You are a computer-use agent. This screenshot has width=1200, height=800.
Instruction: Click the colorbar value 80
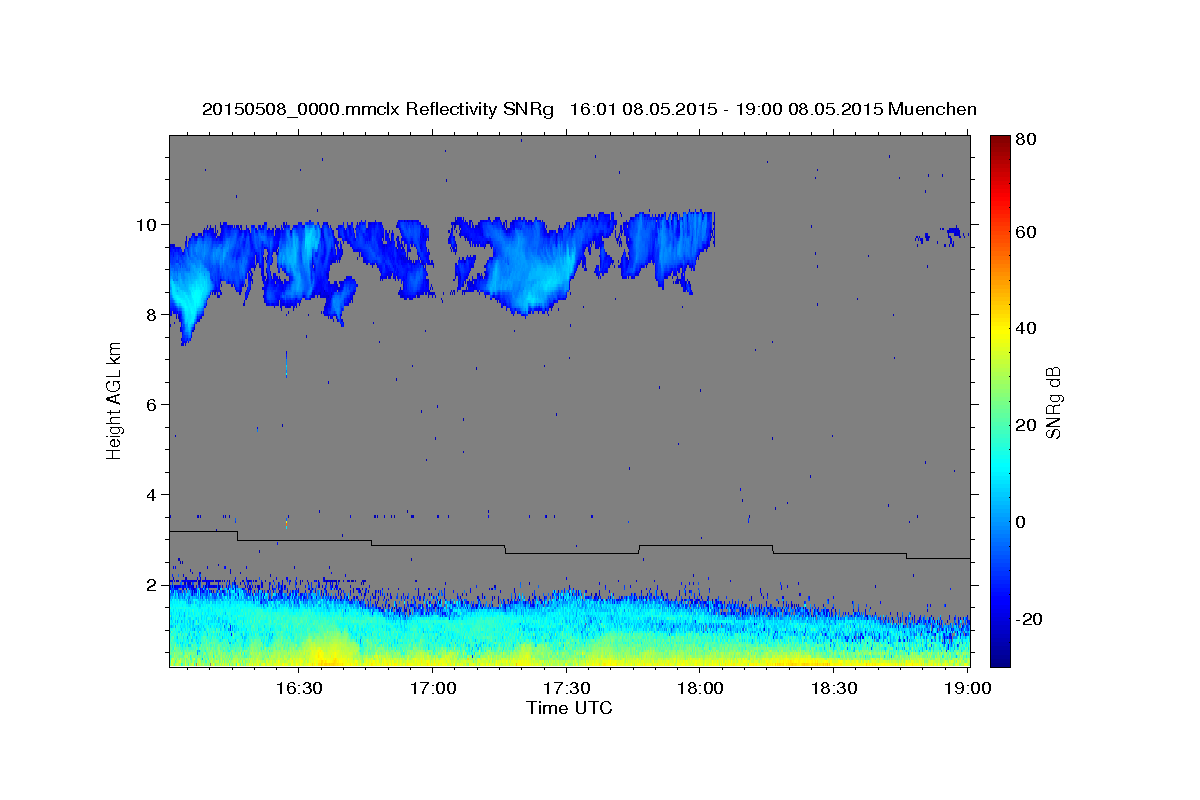click(x=1025, y=139)
